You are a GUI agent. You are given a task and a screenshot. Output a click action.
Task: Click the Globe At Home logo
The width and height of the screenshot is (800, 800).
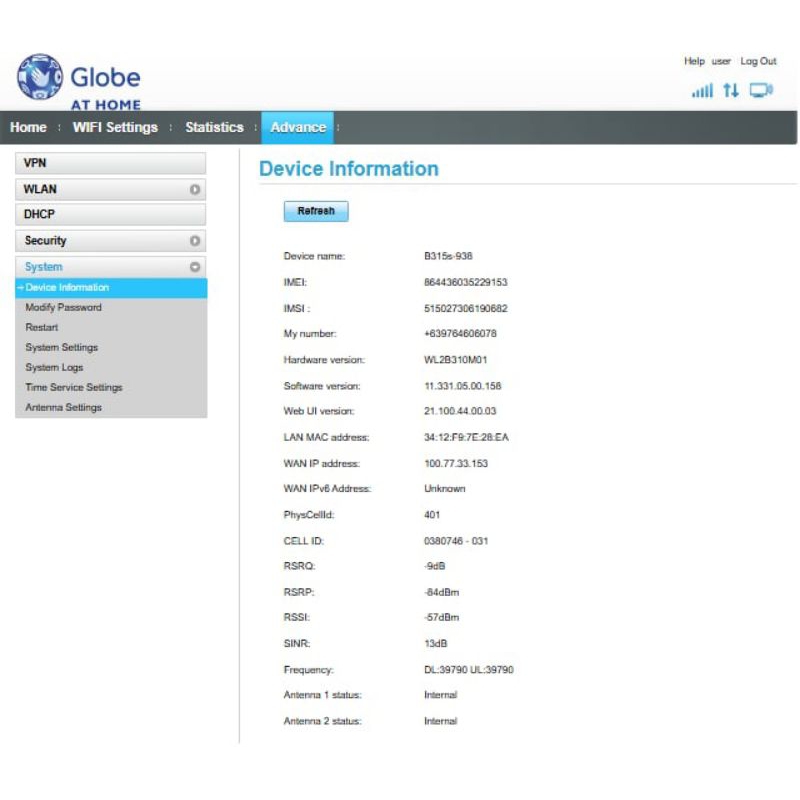[79, 81]
